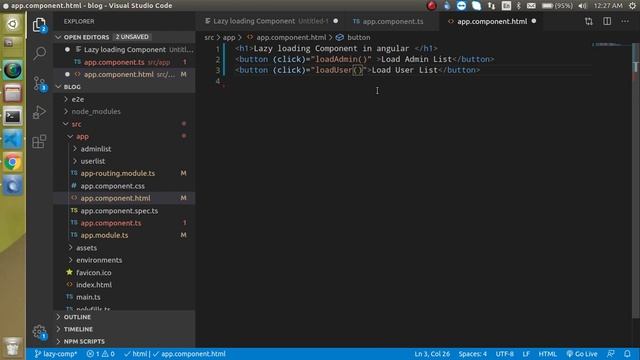Click the UTF-8 encoding indicator
Viewport: 640px width, 360px height.
coord(504,354)
